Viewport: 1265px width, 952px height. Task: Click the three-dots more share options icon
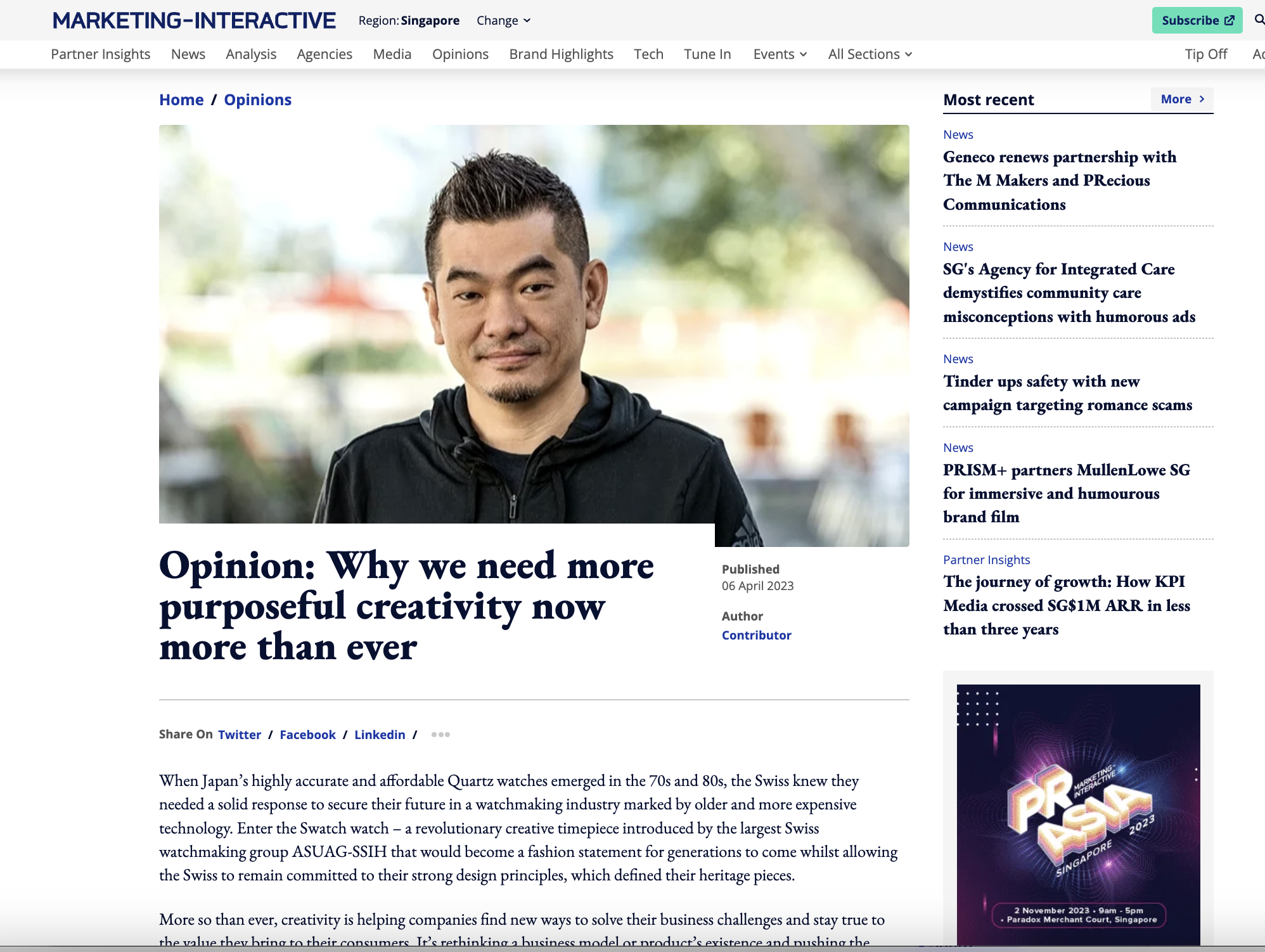(440, 735)
